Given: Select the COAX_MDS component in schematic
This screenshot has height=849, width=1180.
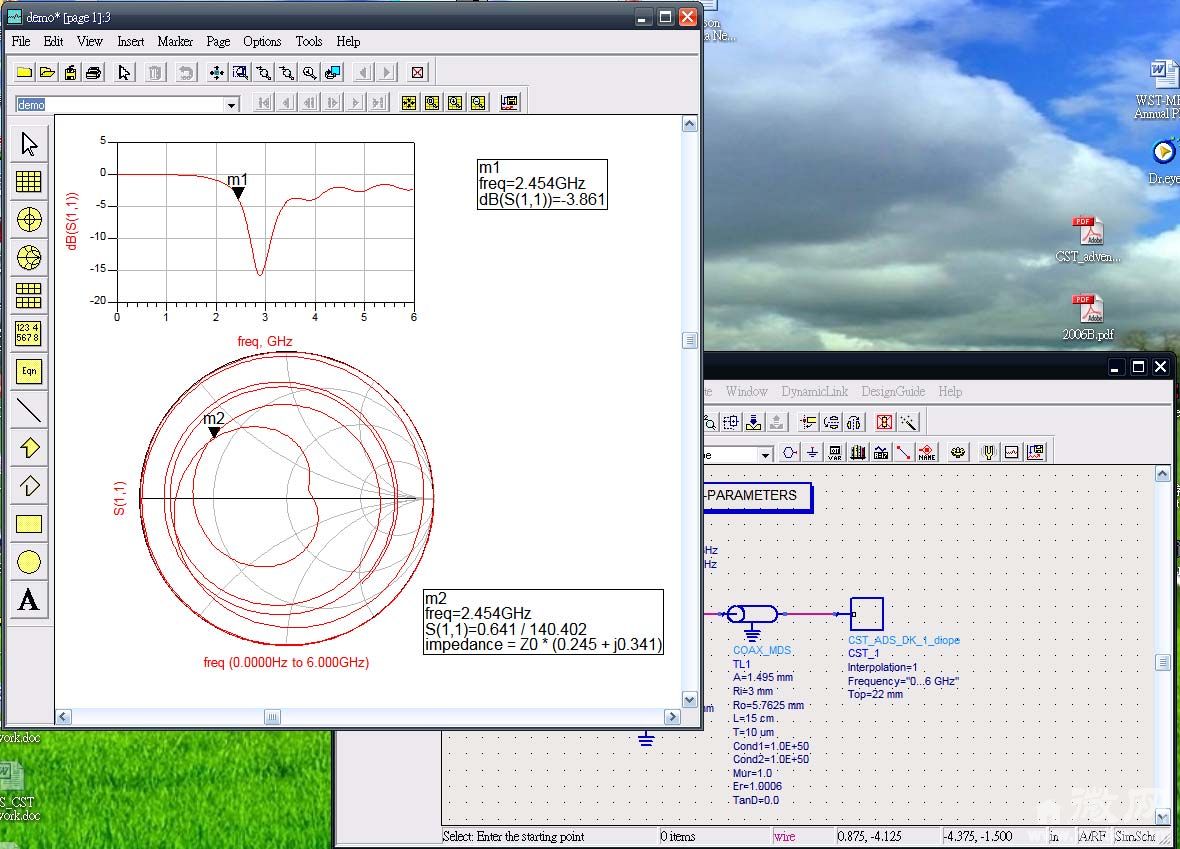Looking at the screenshot, I should click(x=753, y=616).
